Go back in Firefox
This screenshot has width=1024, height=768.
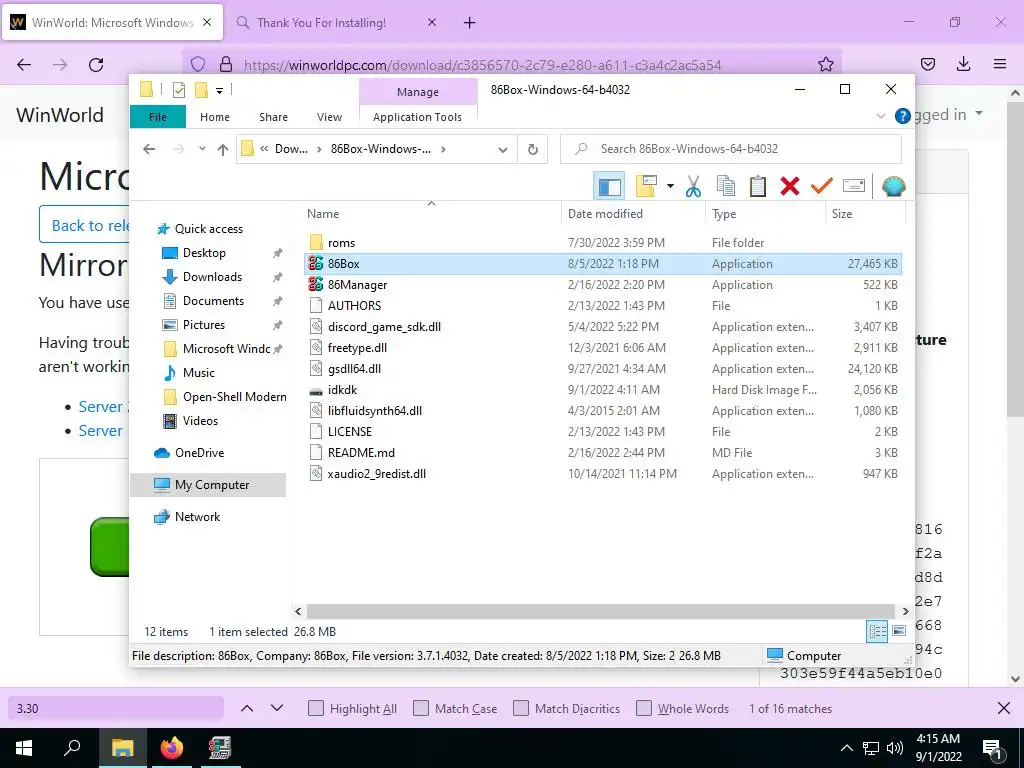(24, 64)
